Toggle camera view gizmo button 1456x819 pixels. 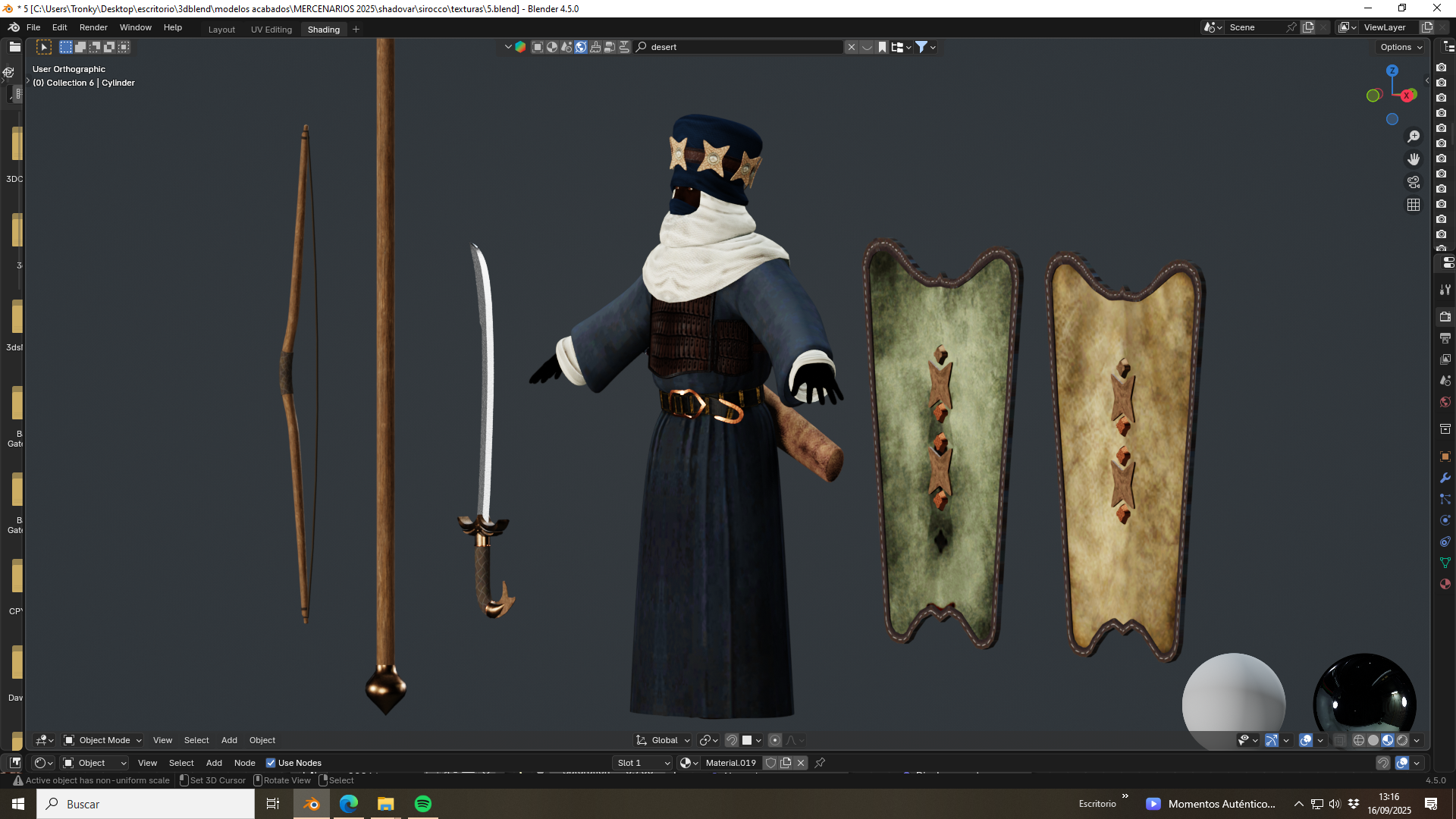[1414, 182]
